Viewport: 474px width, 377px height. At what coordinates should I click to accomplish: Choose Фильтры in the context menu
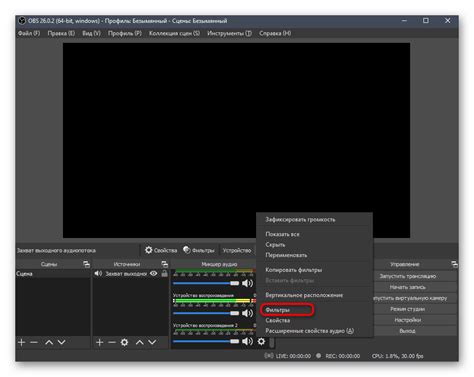(314, 310)
